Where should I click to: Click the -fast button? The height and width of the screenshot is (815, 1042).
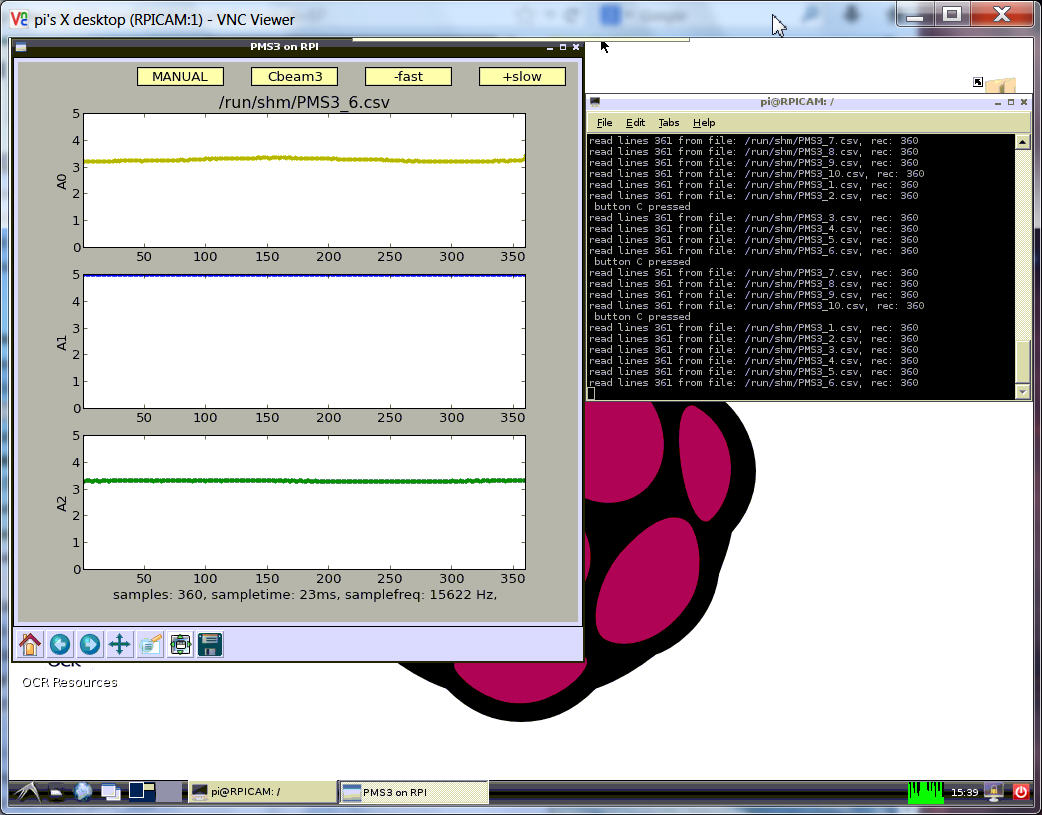coord(408,77)
